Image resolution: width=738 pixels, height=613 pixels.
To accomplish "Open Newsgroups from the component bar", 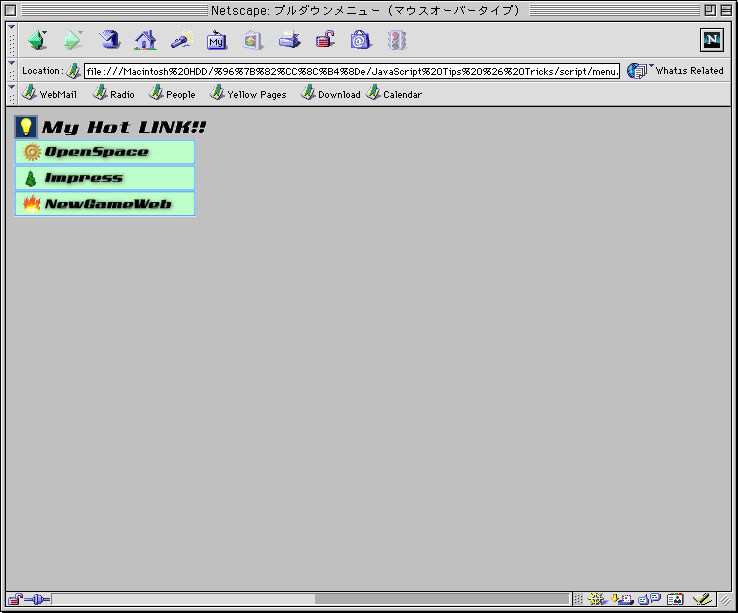I will pos(650,599).
